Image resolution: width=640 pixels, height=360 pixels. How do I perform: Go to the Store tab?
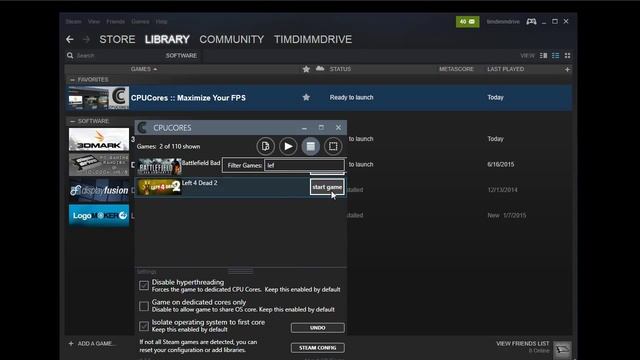[117, 39]
